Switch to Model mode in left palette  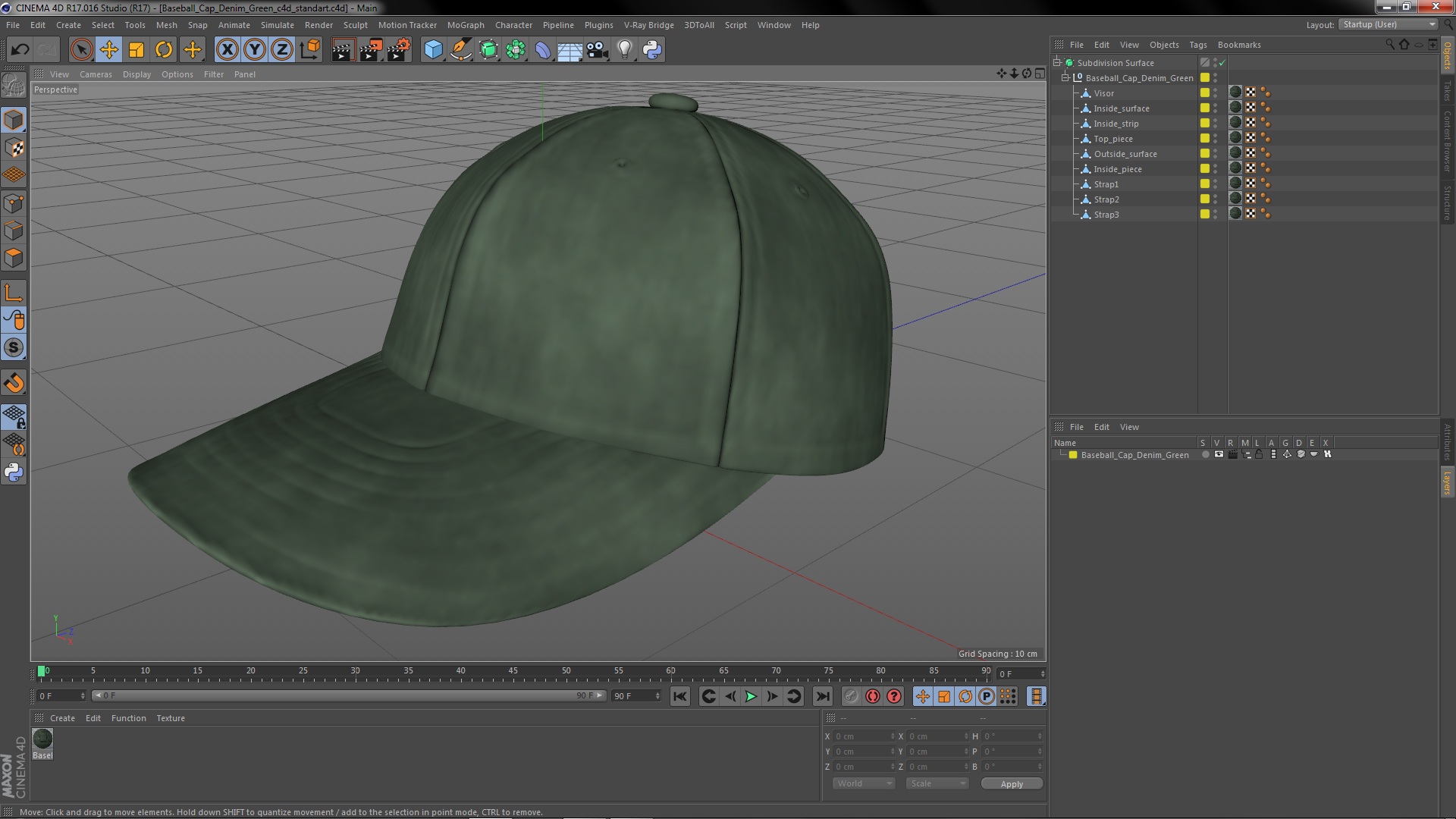pyautogui.click(x=14, y=120)
